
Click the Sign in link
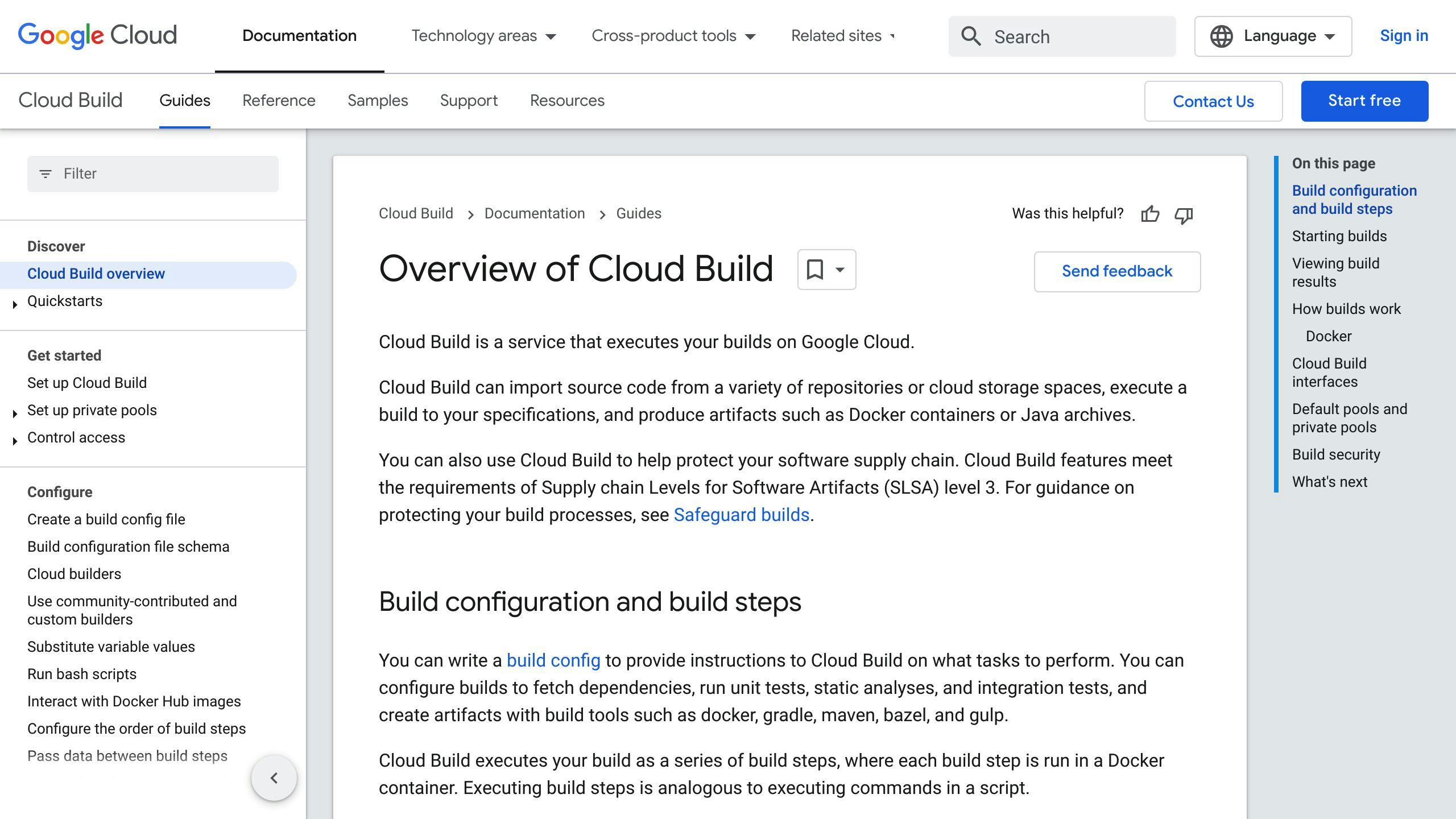pos(1404,36)
